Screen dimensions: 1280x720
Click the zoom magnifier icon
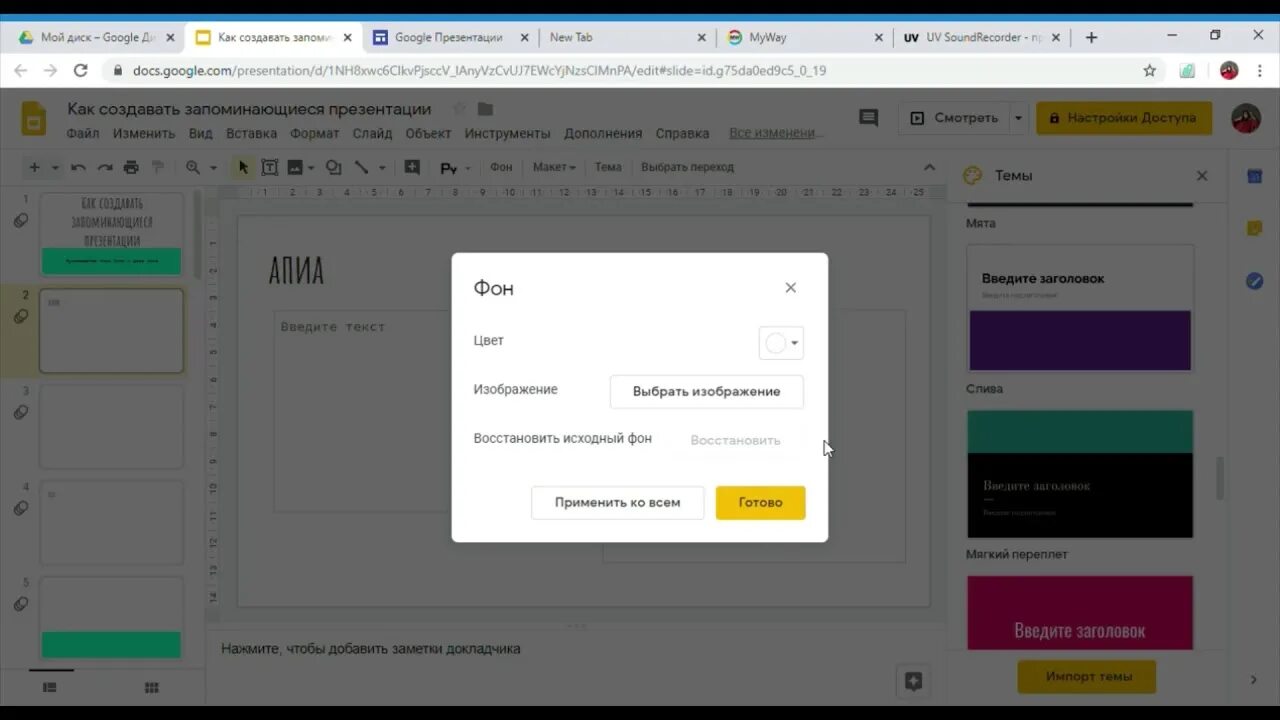(193, 168)
